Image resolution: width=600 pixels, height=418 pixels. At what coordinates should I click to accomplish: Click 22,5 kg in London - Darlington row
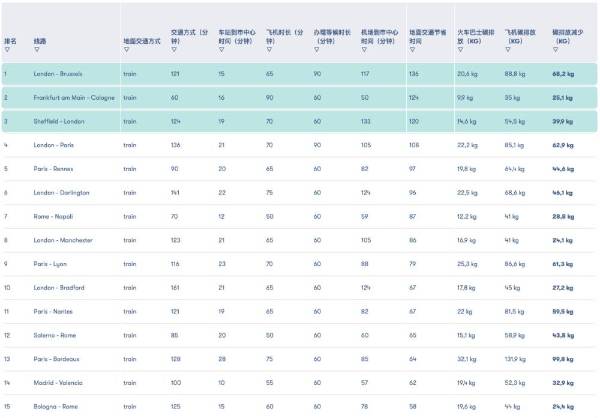(467, 193)
